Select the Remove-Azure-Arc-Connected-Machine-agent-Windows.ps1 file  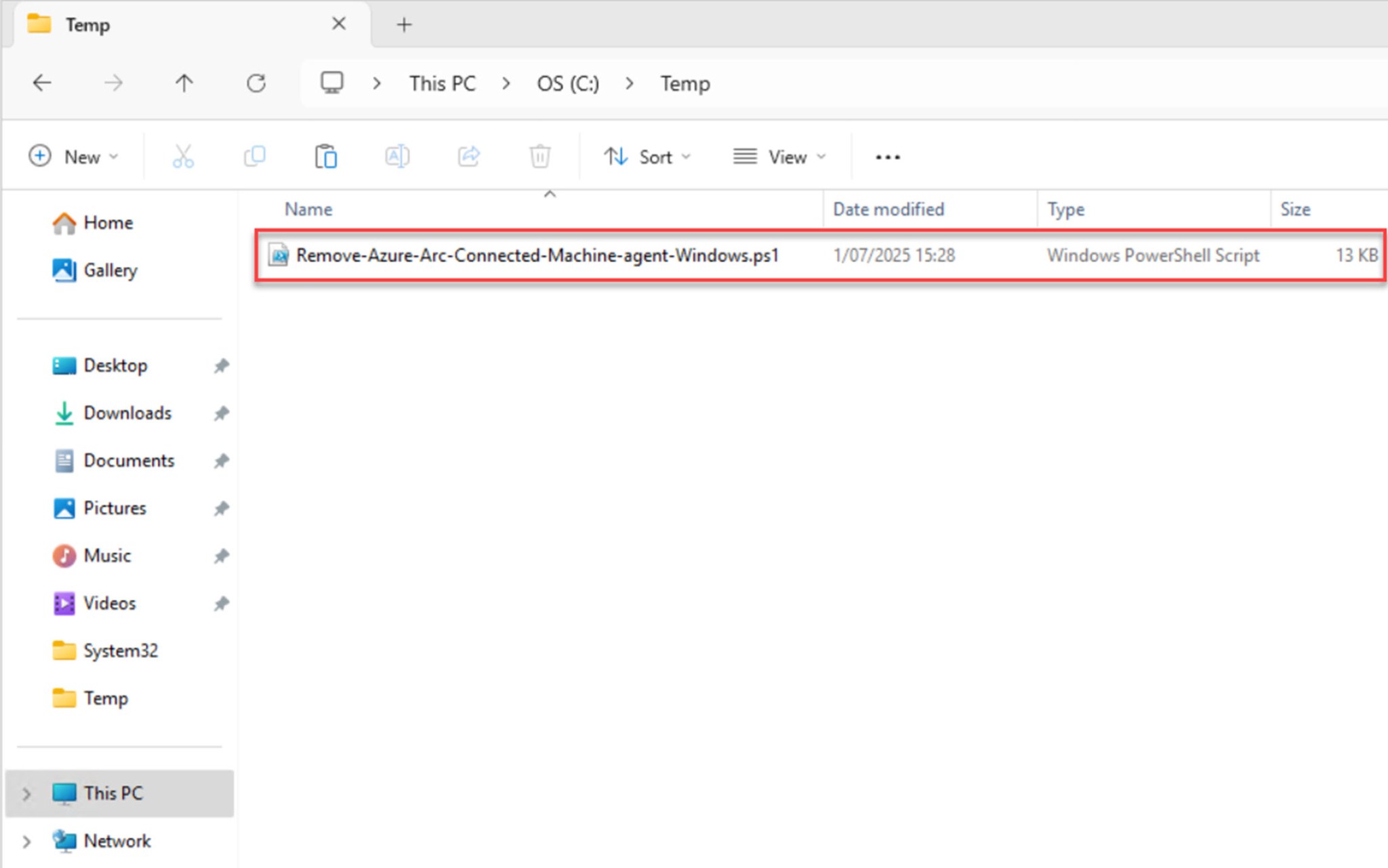820,255
